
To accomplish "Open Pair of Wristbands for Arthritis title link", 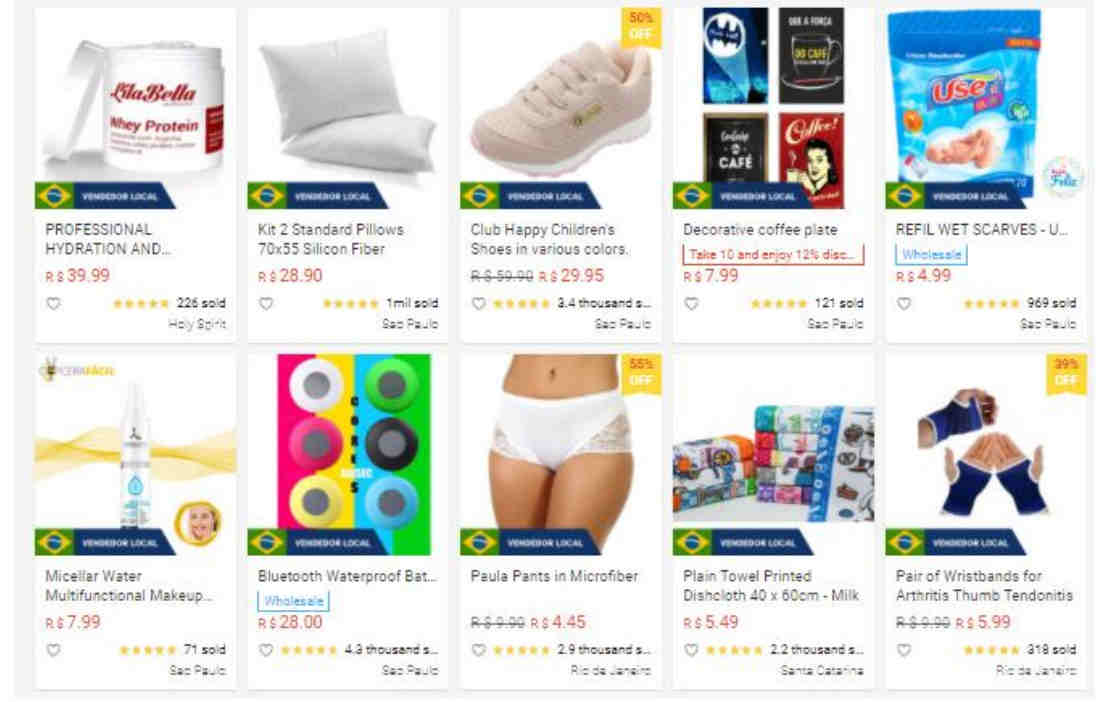I will pyautogui.click(x=984, y=586).
